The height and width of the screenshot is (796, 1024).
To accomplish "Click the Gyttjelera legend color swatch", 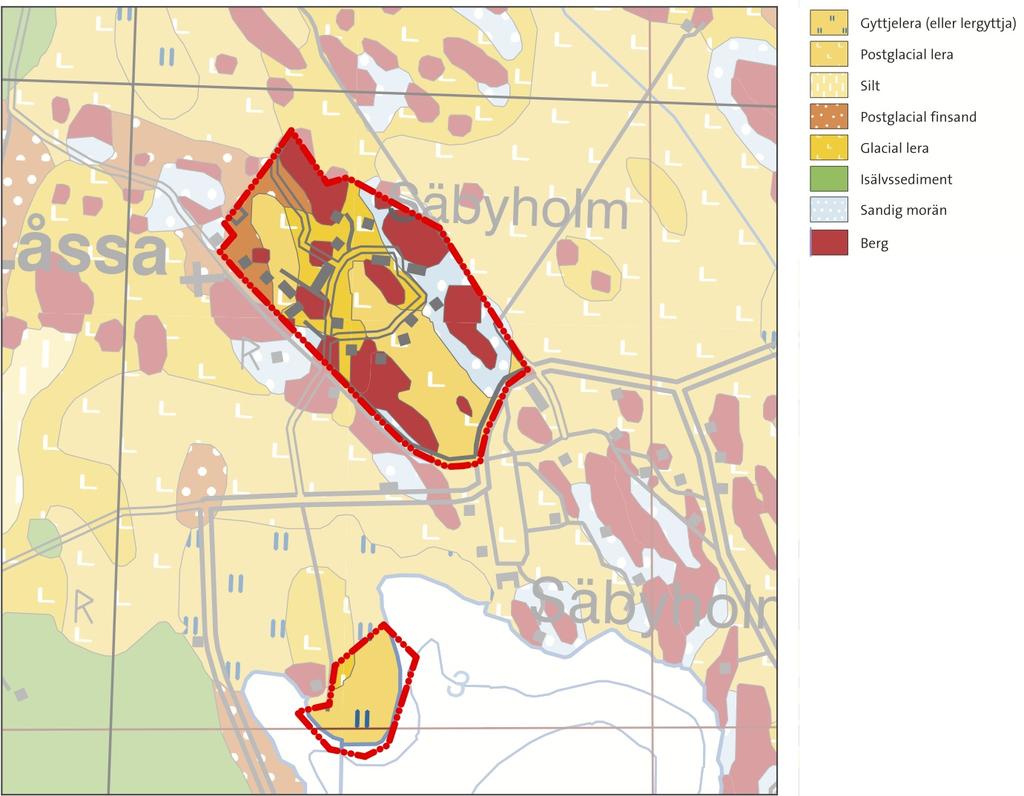I will click(829, 23).
